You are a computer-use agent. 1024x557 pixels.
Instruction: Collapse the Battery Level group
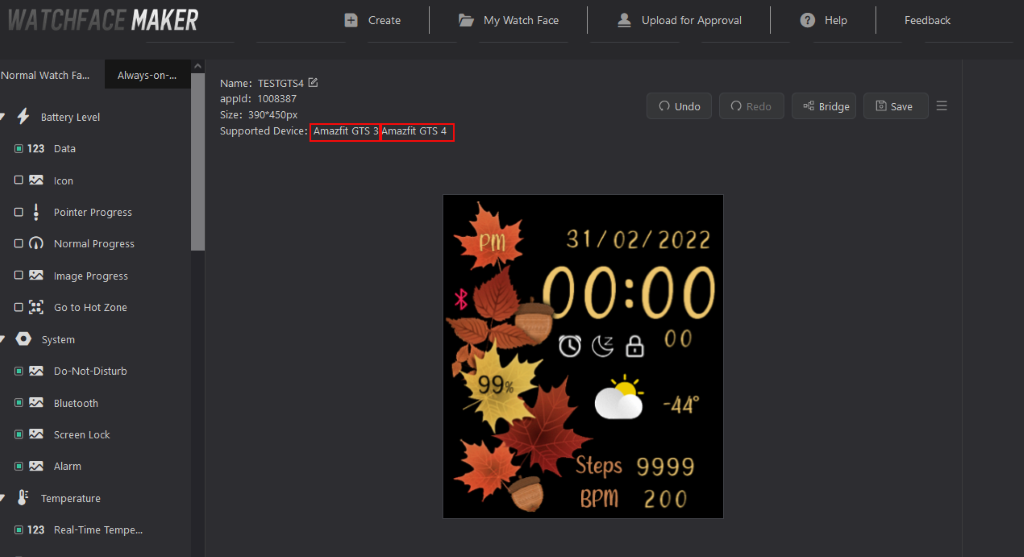[x=3, y=117]
